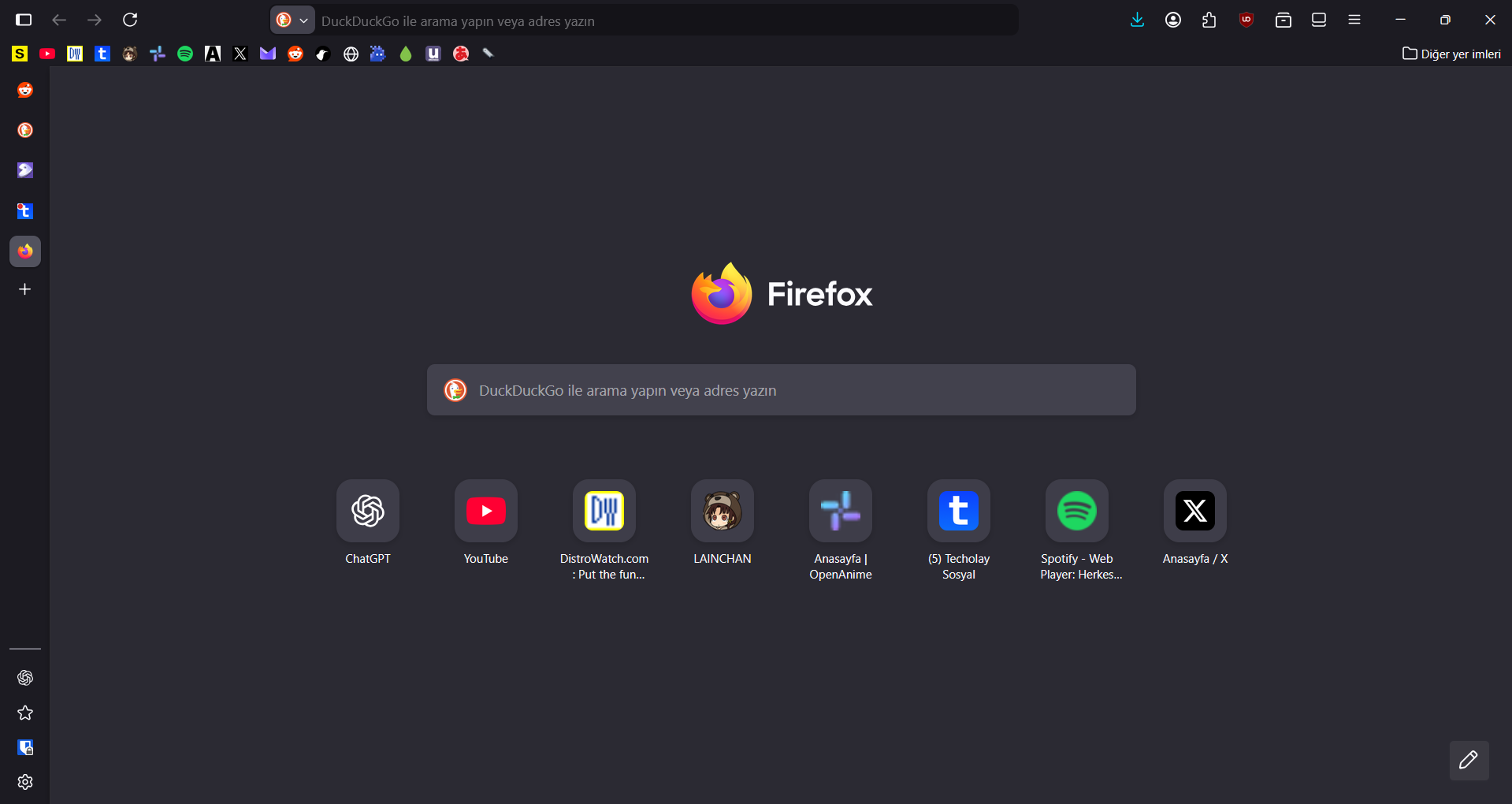Open the Reddit bookmark in bookmarks bar
This screenshot has height=804, width=1512.
295,54
